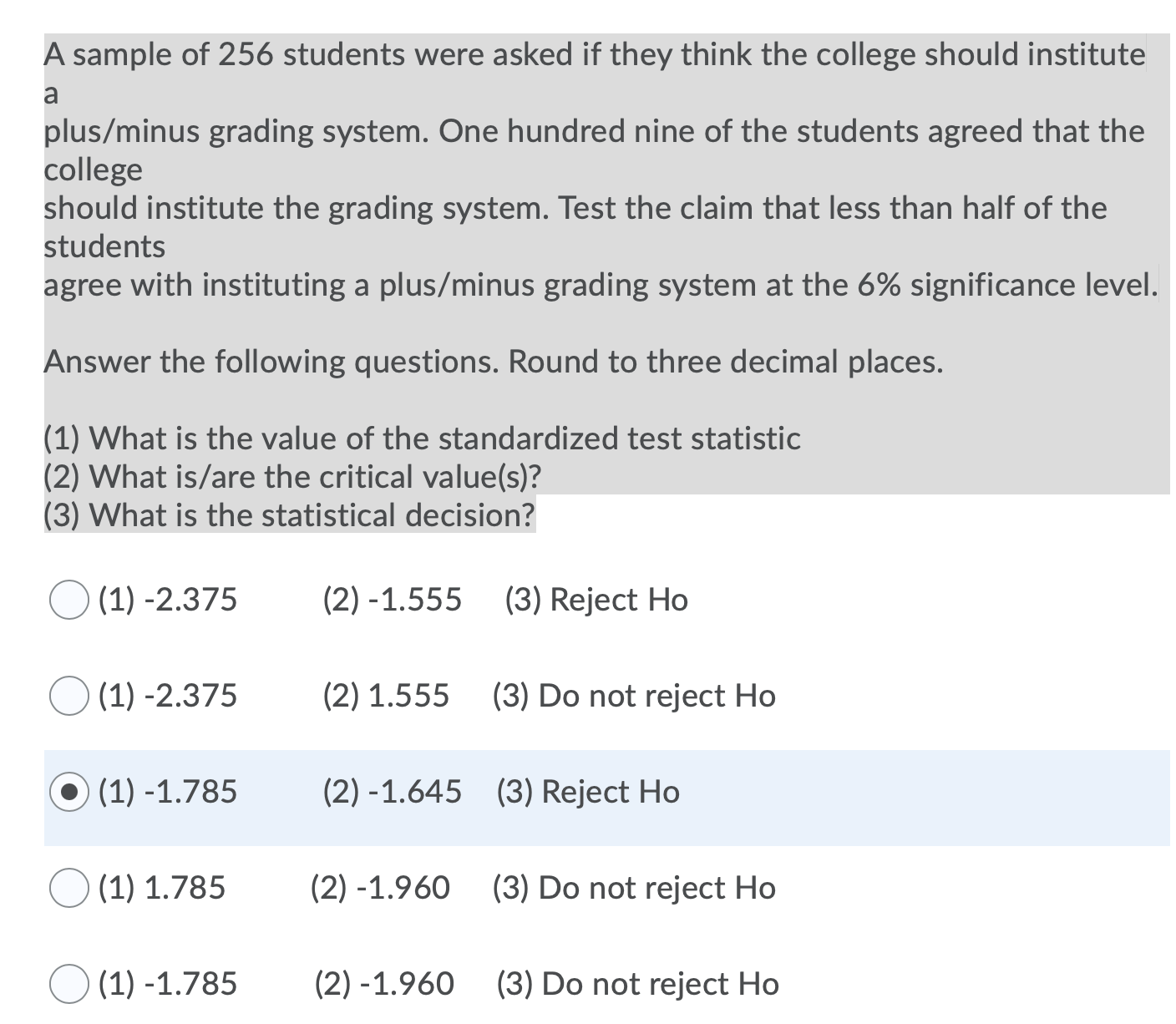This screenshot has height=1024, width=1176.
Task: Select the first answer option radio button
Action: point(70,599)
